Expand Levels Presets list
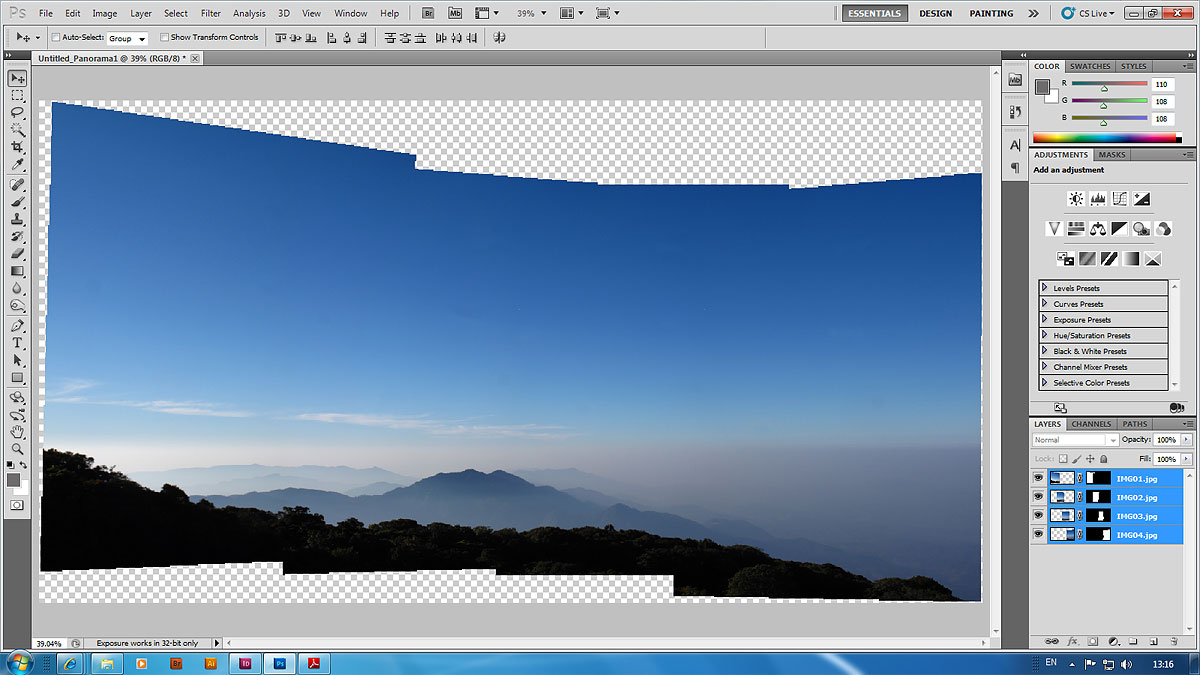Viewport: 1200px width, 675px height. coord(1045,288)
